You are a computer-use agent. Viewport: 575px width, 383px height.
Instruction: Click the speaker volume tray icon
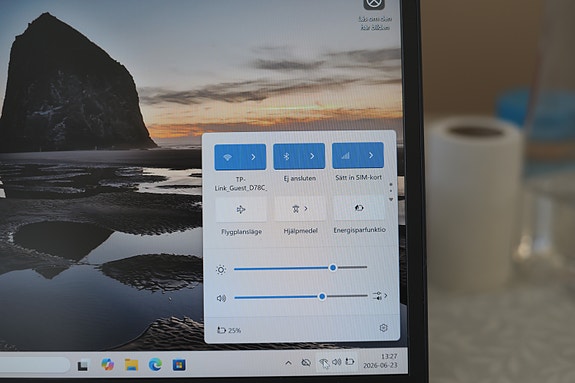point(336,362)
